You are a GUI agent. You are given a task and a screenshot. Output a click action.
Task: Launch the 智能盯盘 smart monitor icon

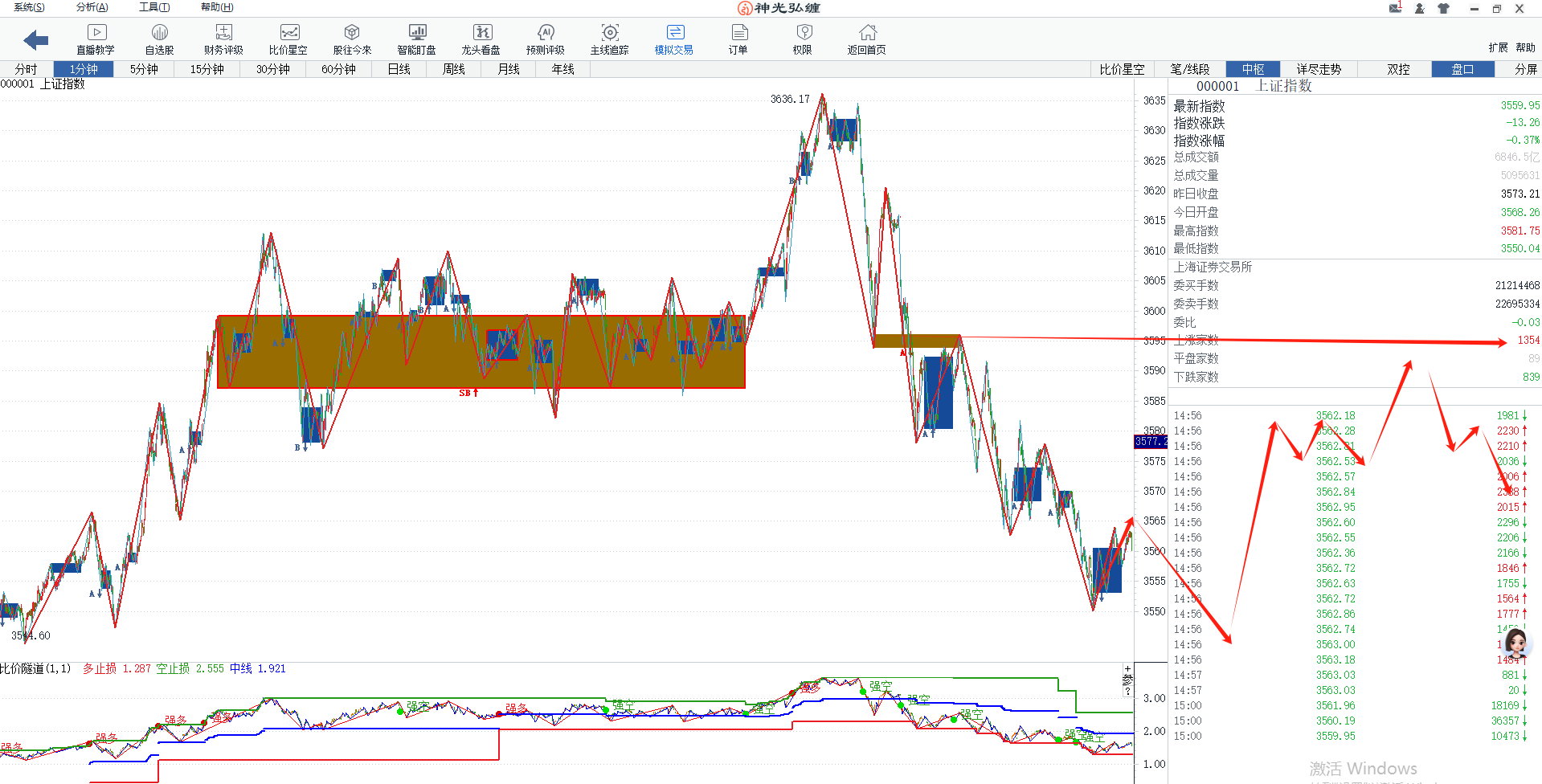click(x=416, y=39)
